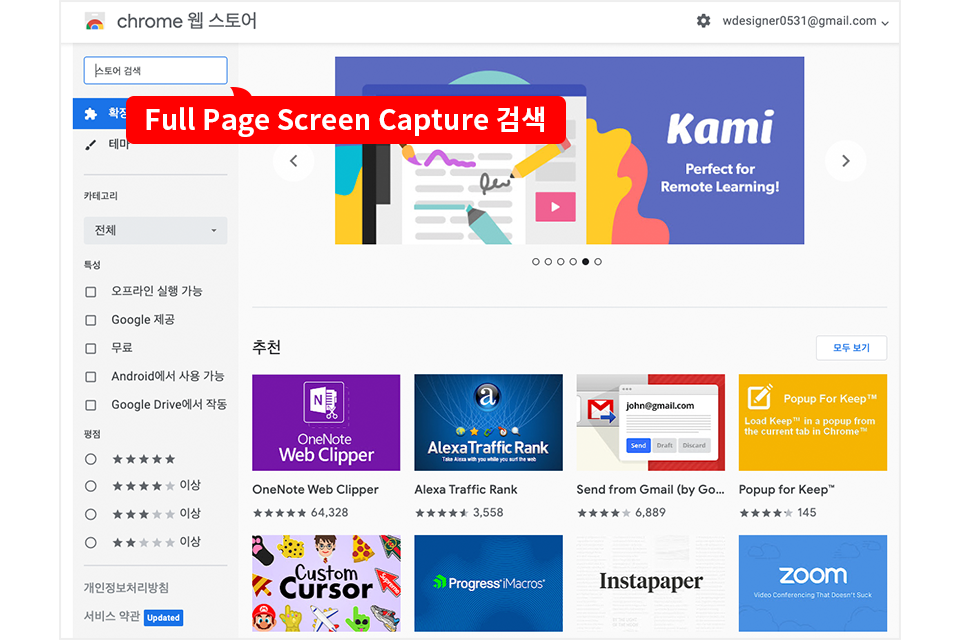This screenshot has height=640, width=960.
Task: Open Instapaper extension thumbnail
Action: pyautogui.click(x=650, y=583)
